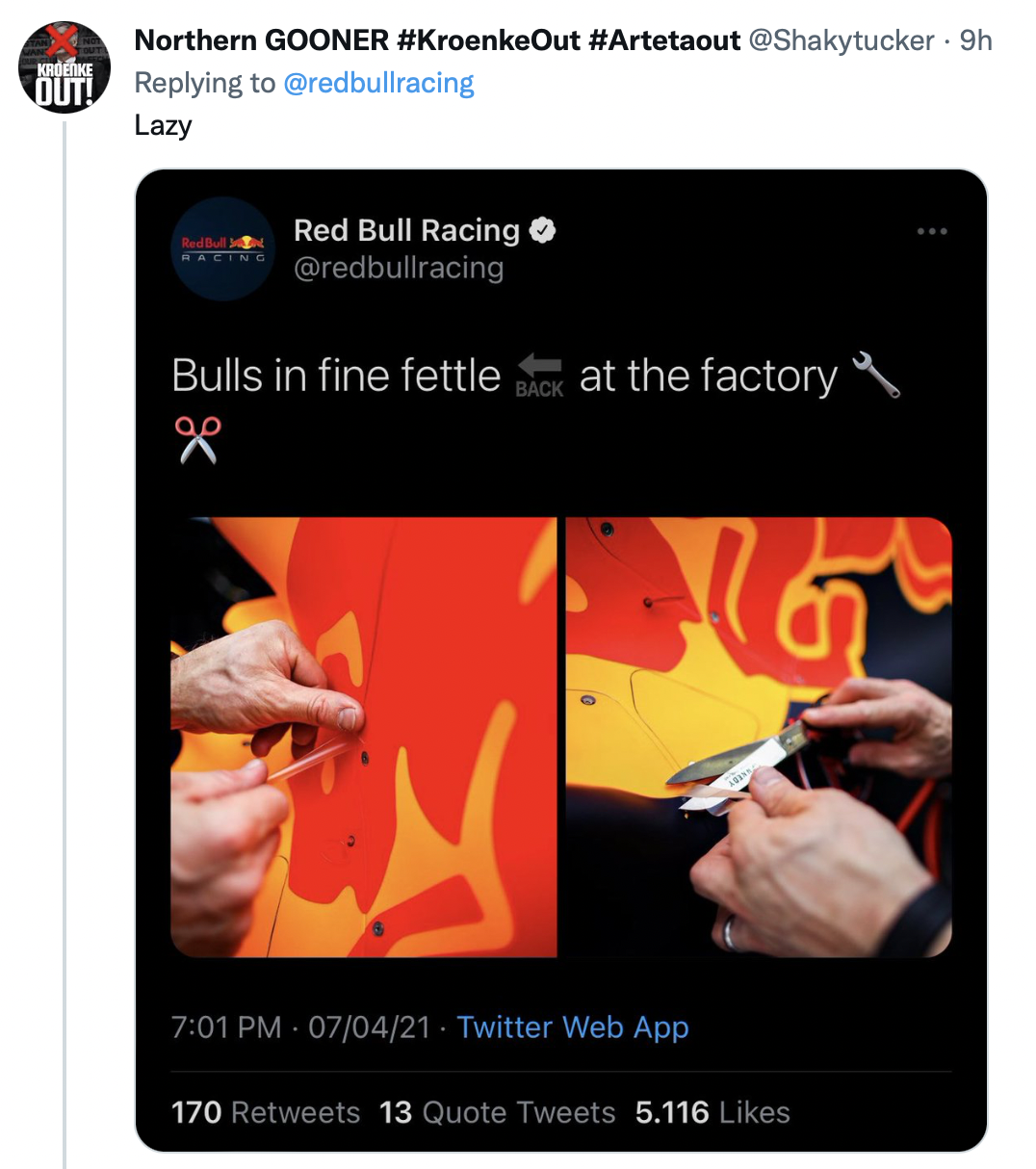The width and height of the screenshot is (1036, 1169).
Task: View the 170 Retweets list
Action: (x=266, y=1112)
